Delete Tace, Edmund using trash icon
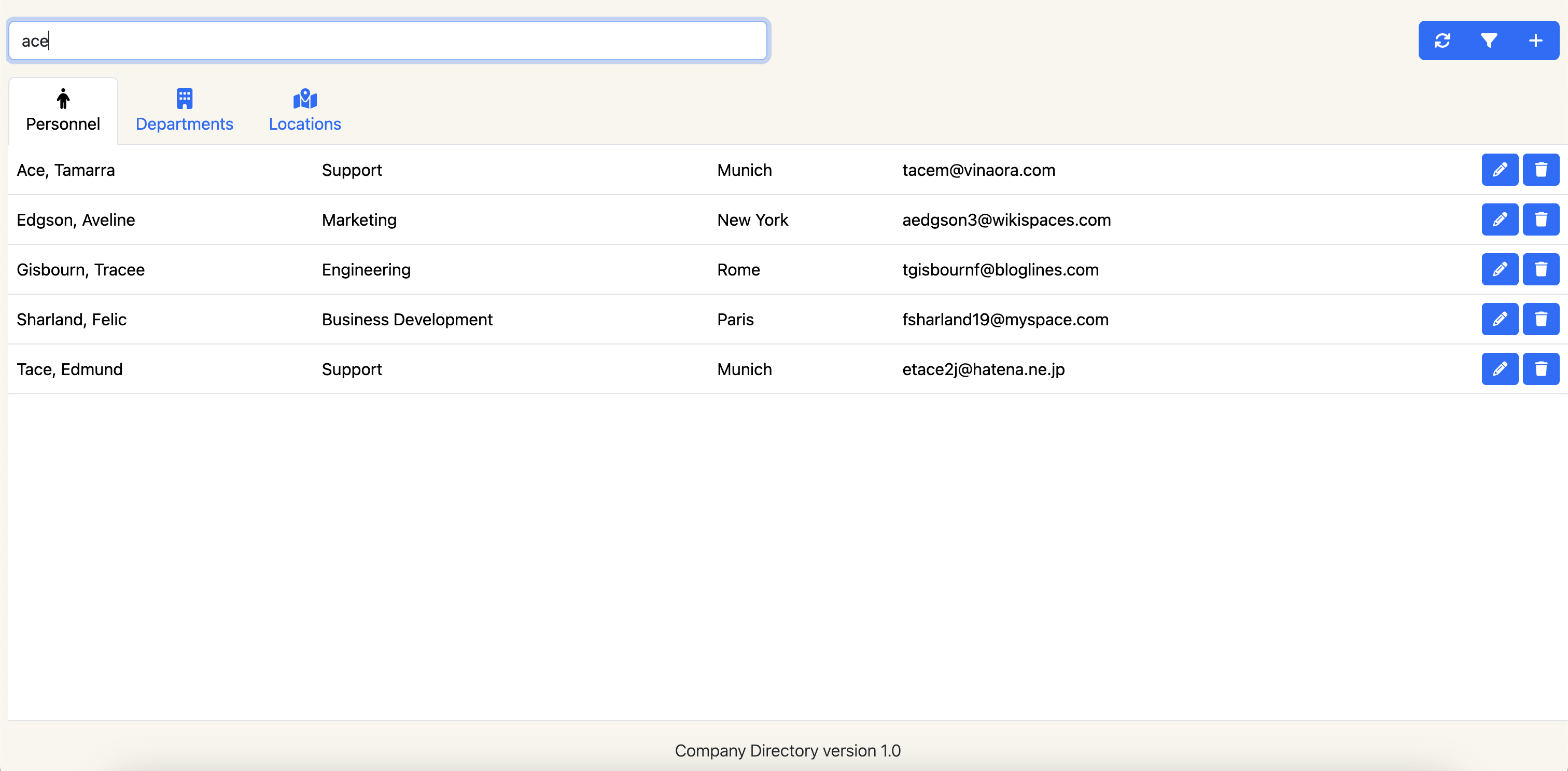Image resolution: width=1568 pixels, height=771 pixels. tap(1541, 369)
